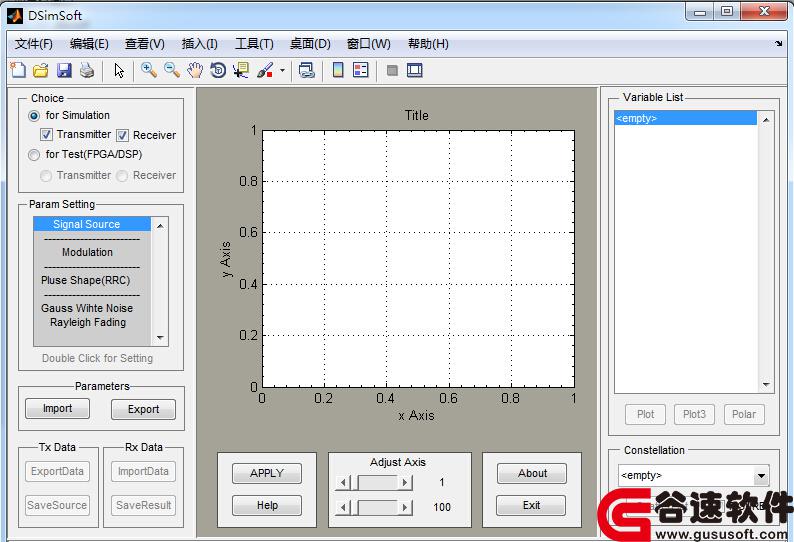The height and width of the screenshot is (542, 794).
Task: Click the lower Adjust Axis slider track
Action: click(x=374, y=507)
